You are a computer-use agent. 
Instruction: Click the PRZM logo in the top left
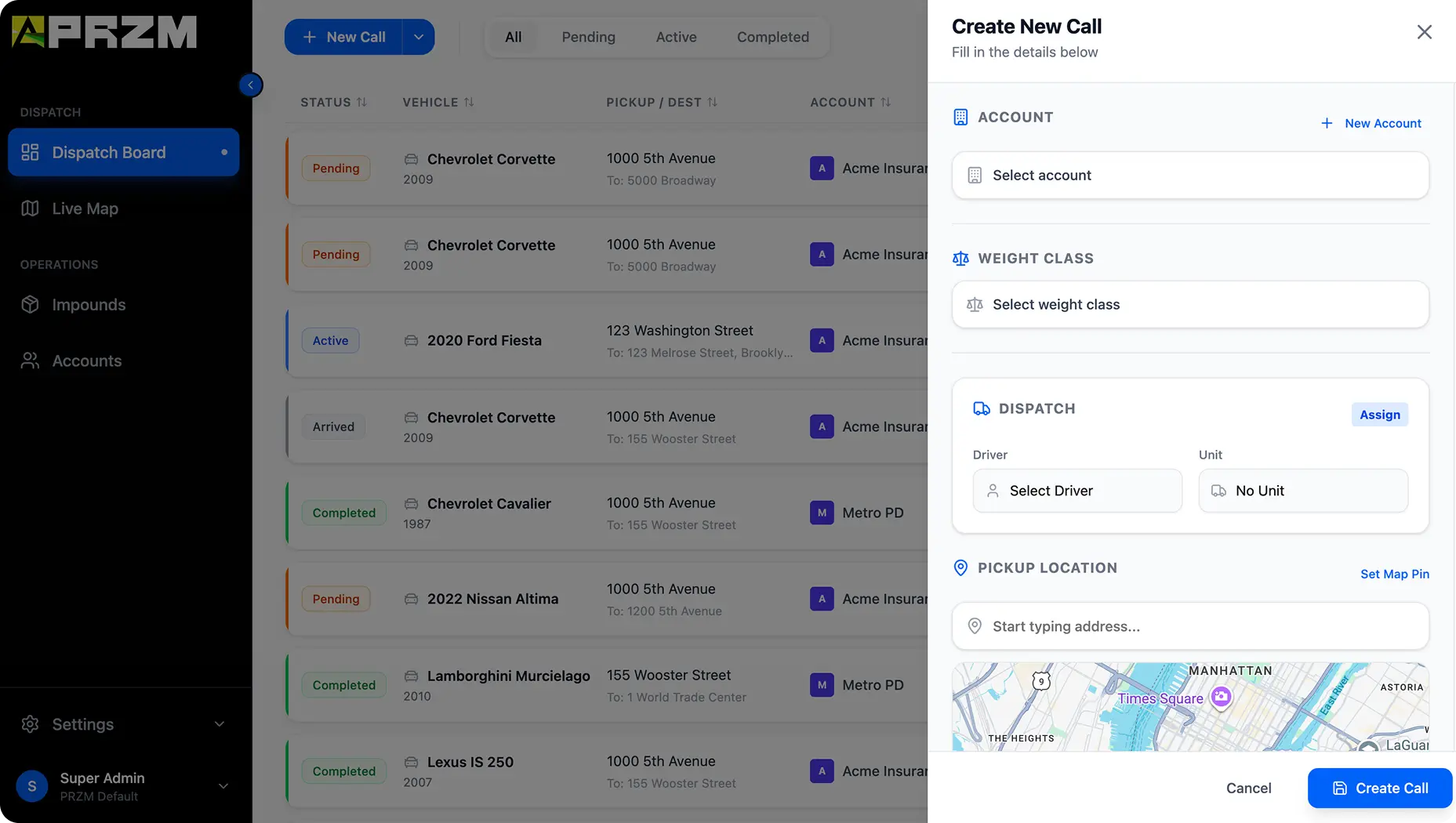click(104, 31)
